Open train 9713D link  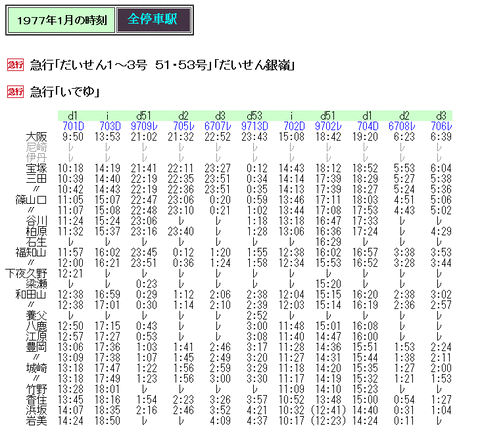[x=255, y=126]
